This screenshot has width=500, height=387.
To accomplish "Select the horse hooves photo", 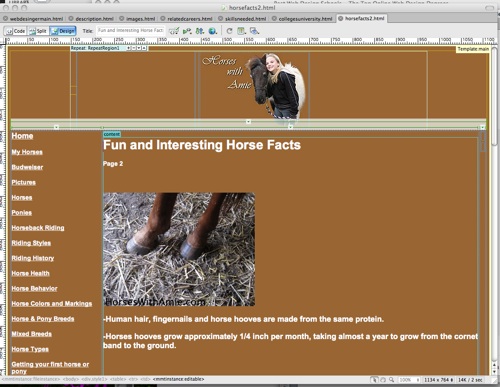I will point(179,249).
